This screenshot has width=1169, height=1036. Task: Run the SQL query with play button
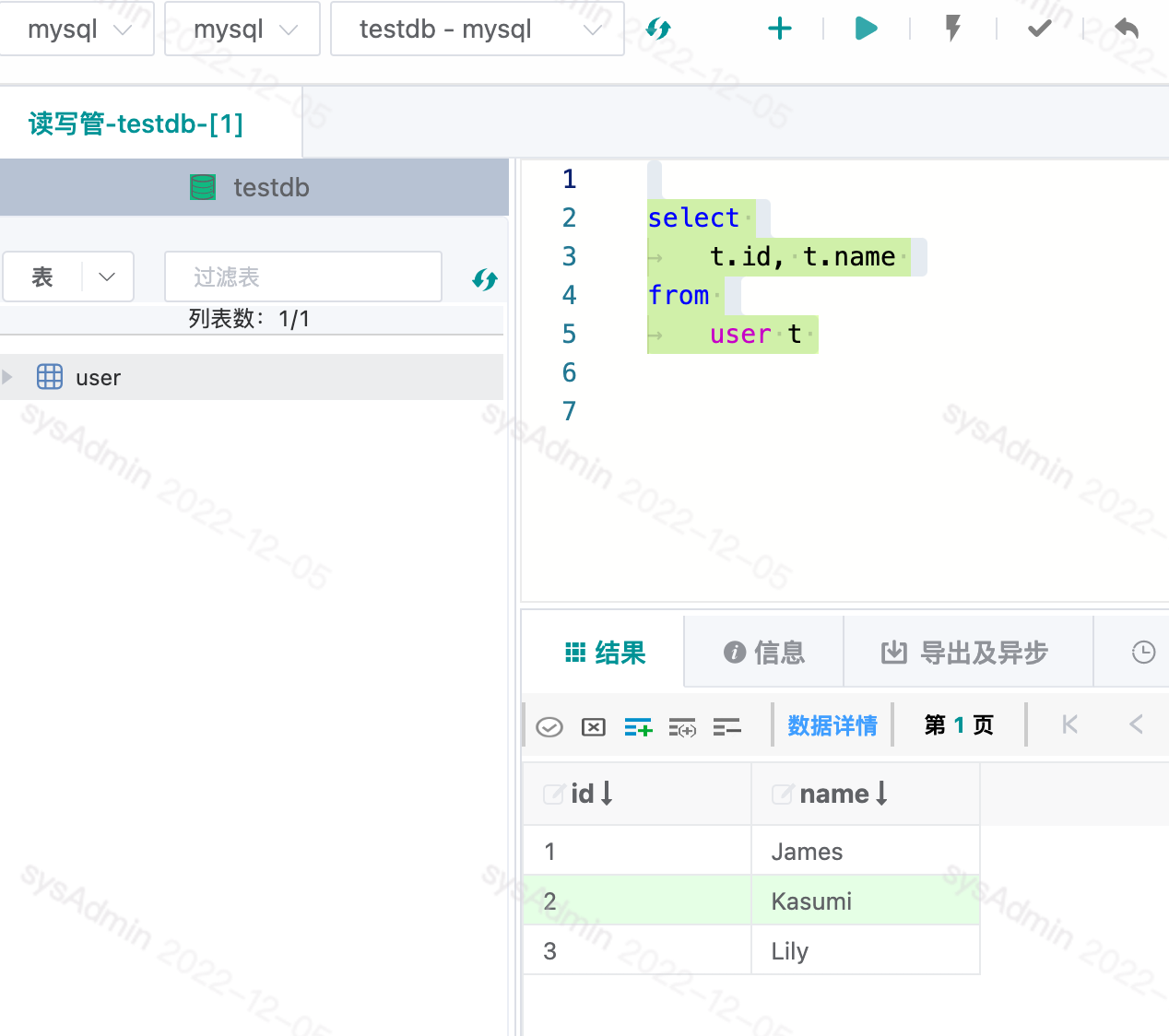(x=865, y=29)
